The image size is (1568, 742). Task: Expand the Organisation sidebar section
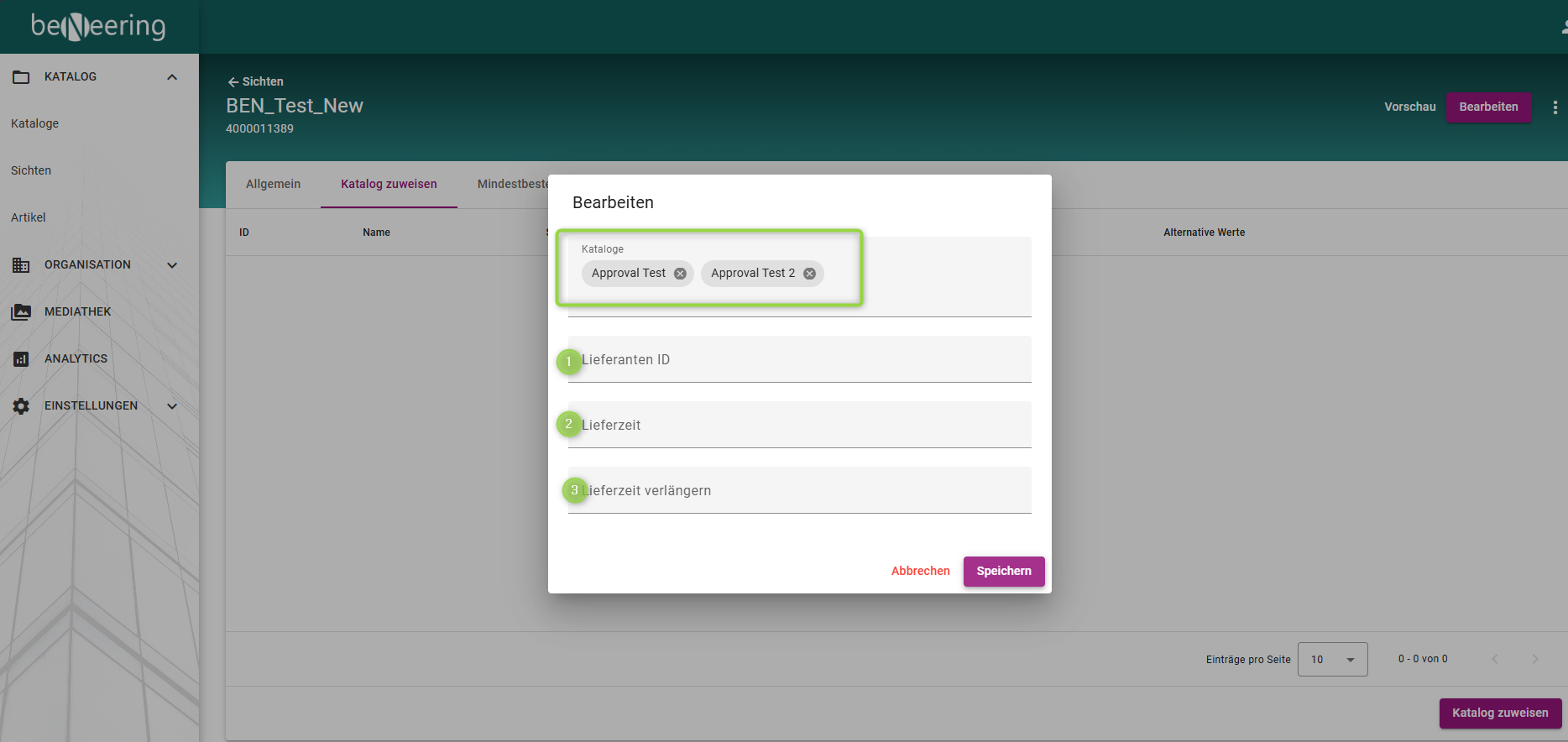click(172, 265)
